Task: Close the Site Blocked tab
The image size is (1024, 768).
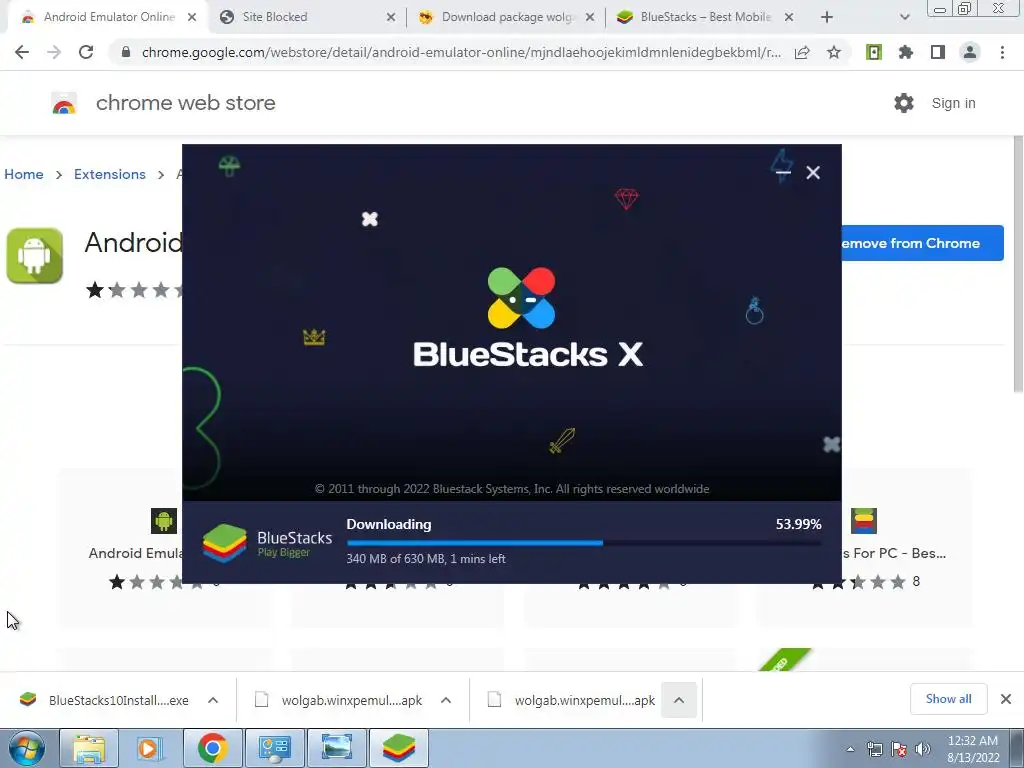Action: 391,17
